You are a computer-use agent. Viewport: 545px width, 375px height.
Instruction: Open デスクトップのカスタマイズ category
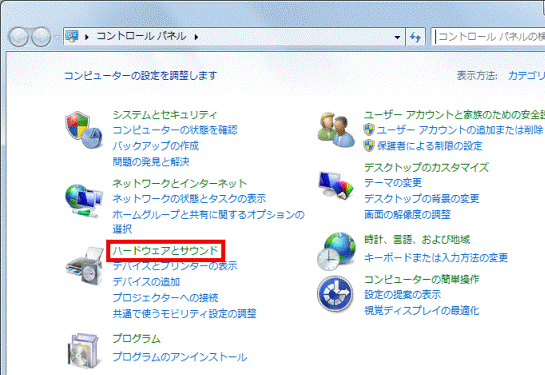click(x=426, y=168)
